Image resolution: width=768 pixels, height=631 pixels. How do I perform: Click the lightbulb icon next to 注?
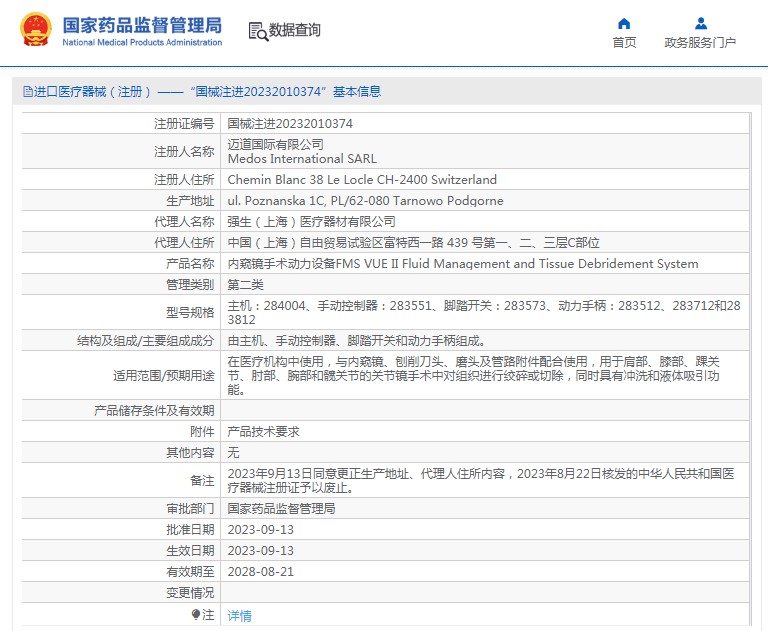pos(195,614)
